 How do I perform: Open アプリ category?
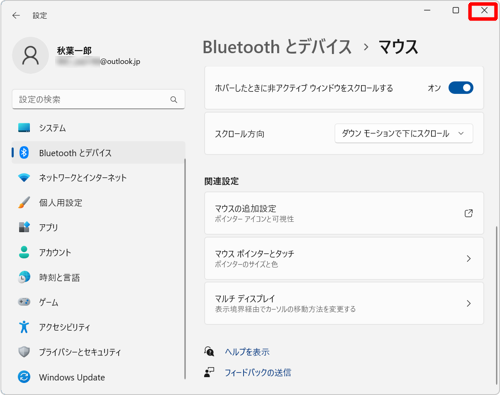coord(98,227)
